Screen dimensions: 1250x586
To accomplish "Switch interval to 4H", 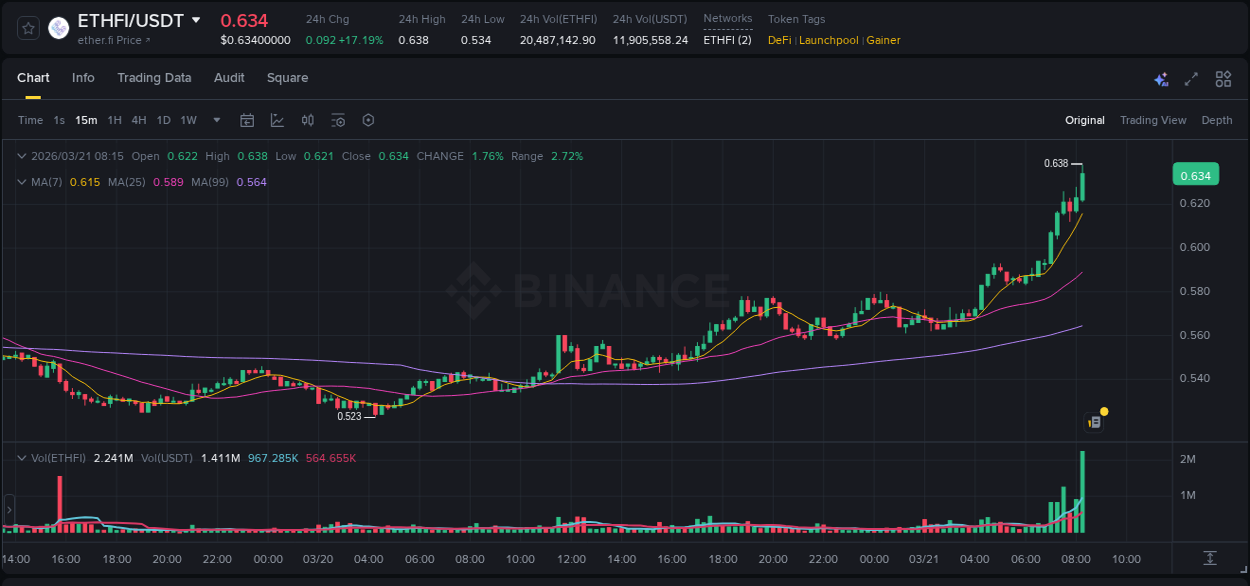I will tap(138, 120).
